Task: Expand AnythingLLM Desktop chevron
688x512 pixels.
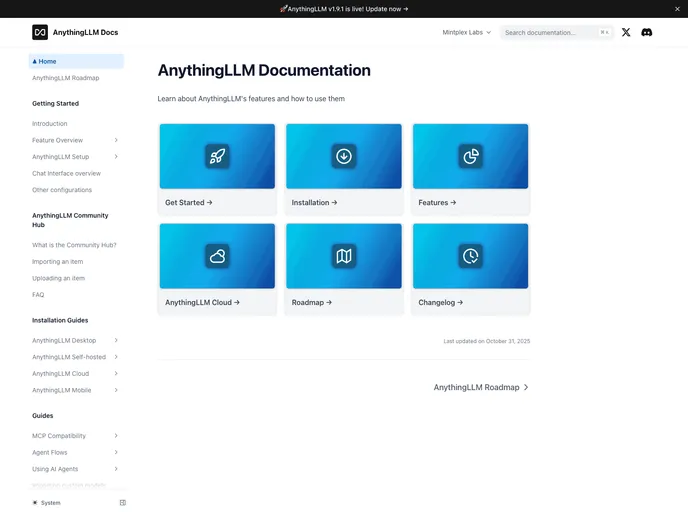Action: click(116, 340)
